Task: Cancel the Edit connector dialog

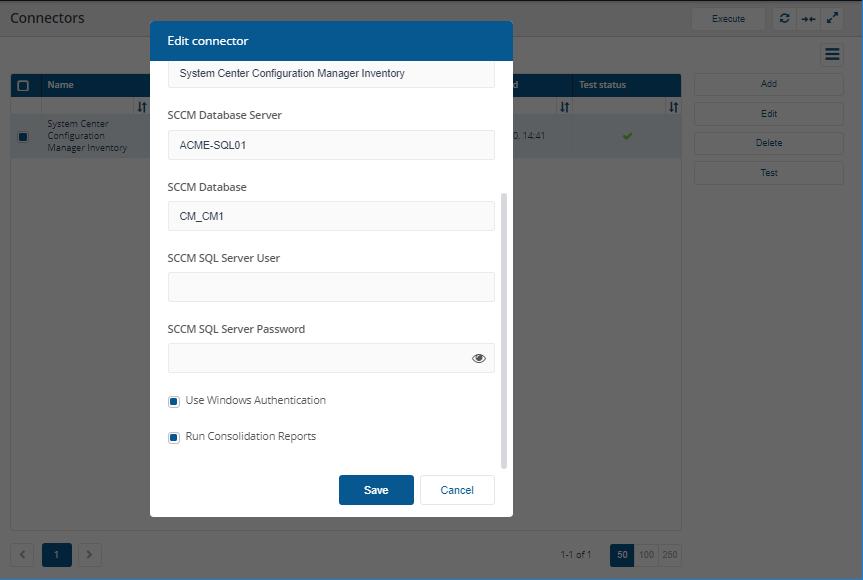Action: point(457,490)
